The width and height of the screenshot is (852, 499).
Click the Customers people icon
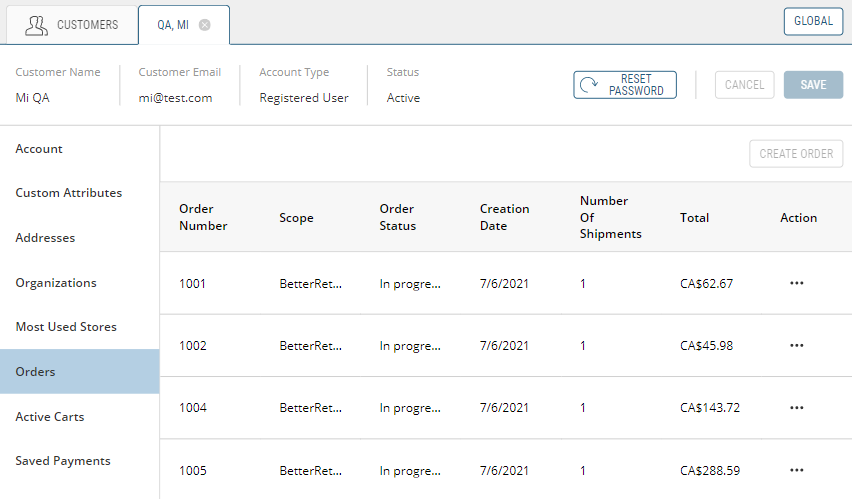tap(36, 25)
